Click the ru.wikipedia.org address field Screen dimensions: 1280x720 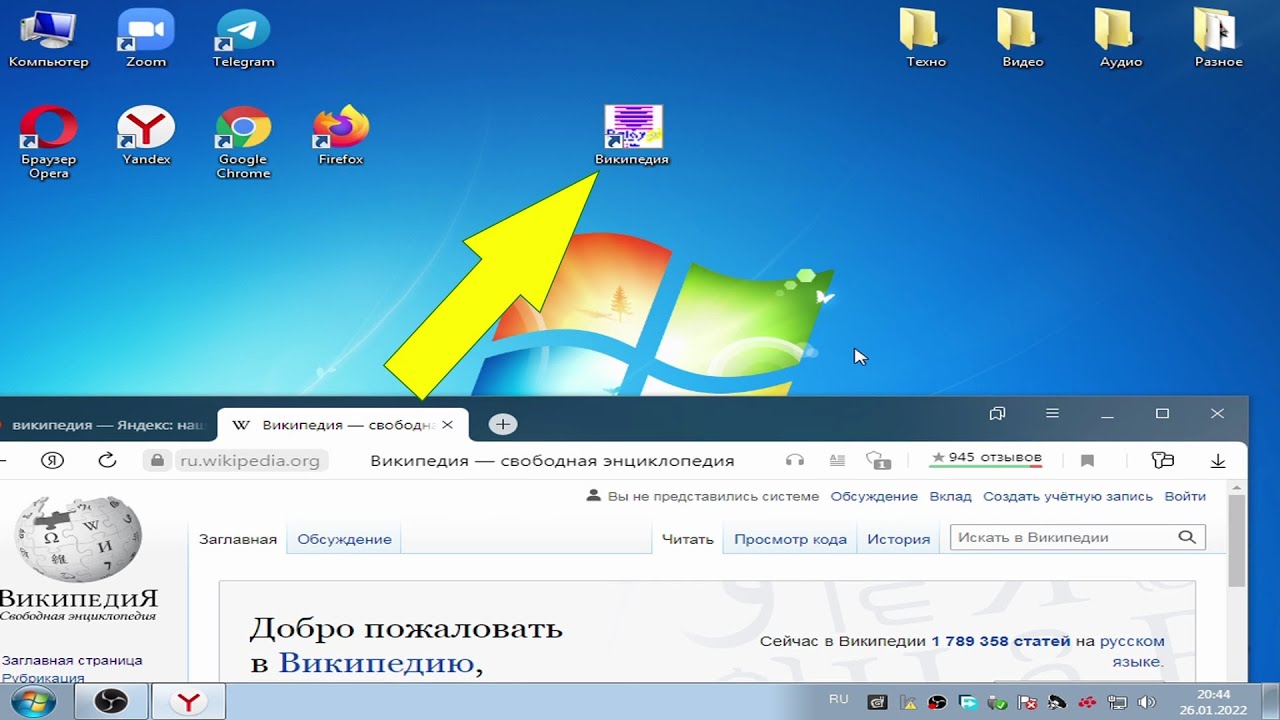[x=249, y=461]
